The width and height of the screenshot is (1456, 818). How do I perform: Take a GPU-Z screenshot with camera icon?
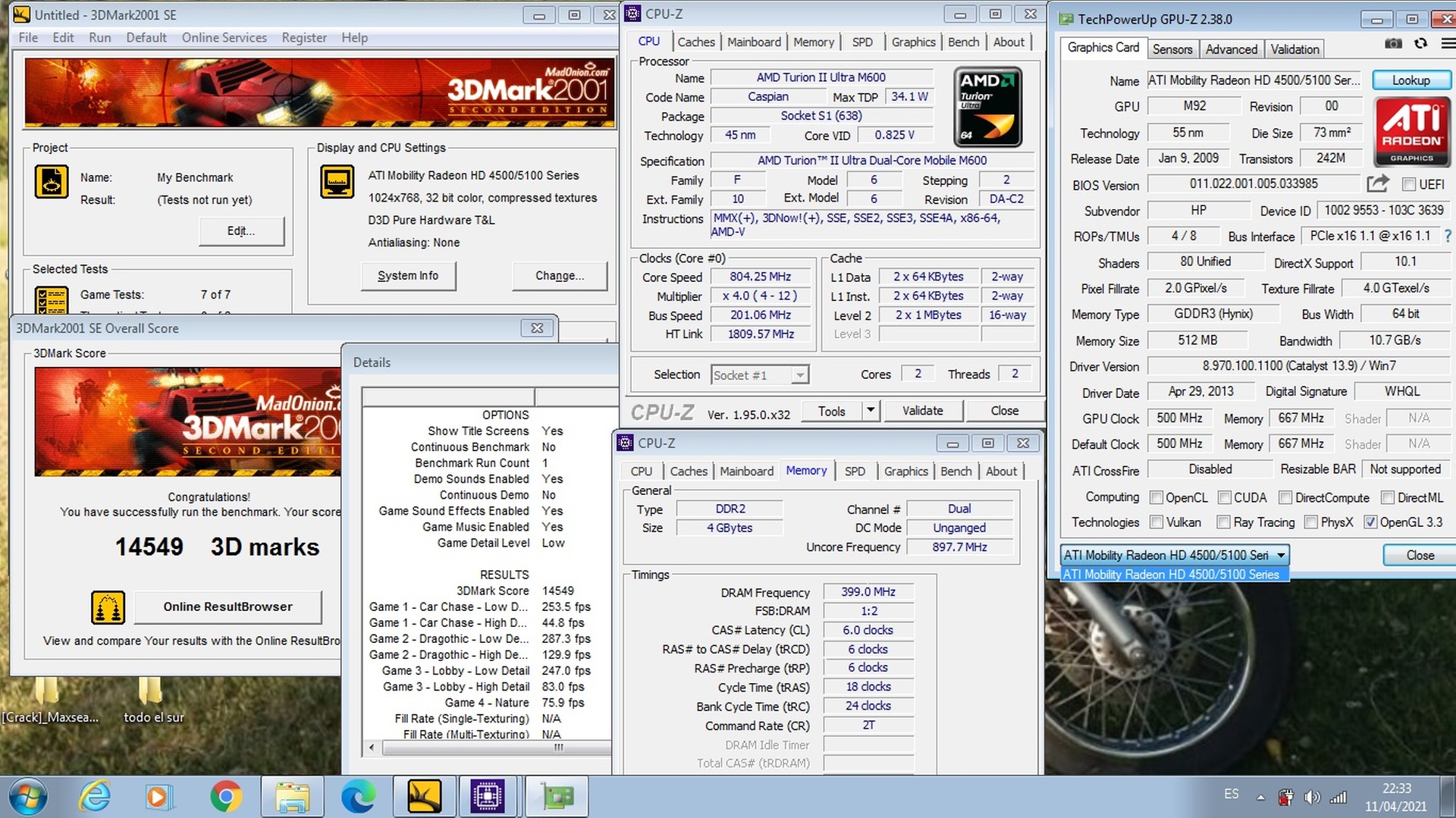1393,44
